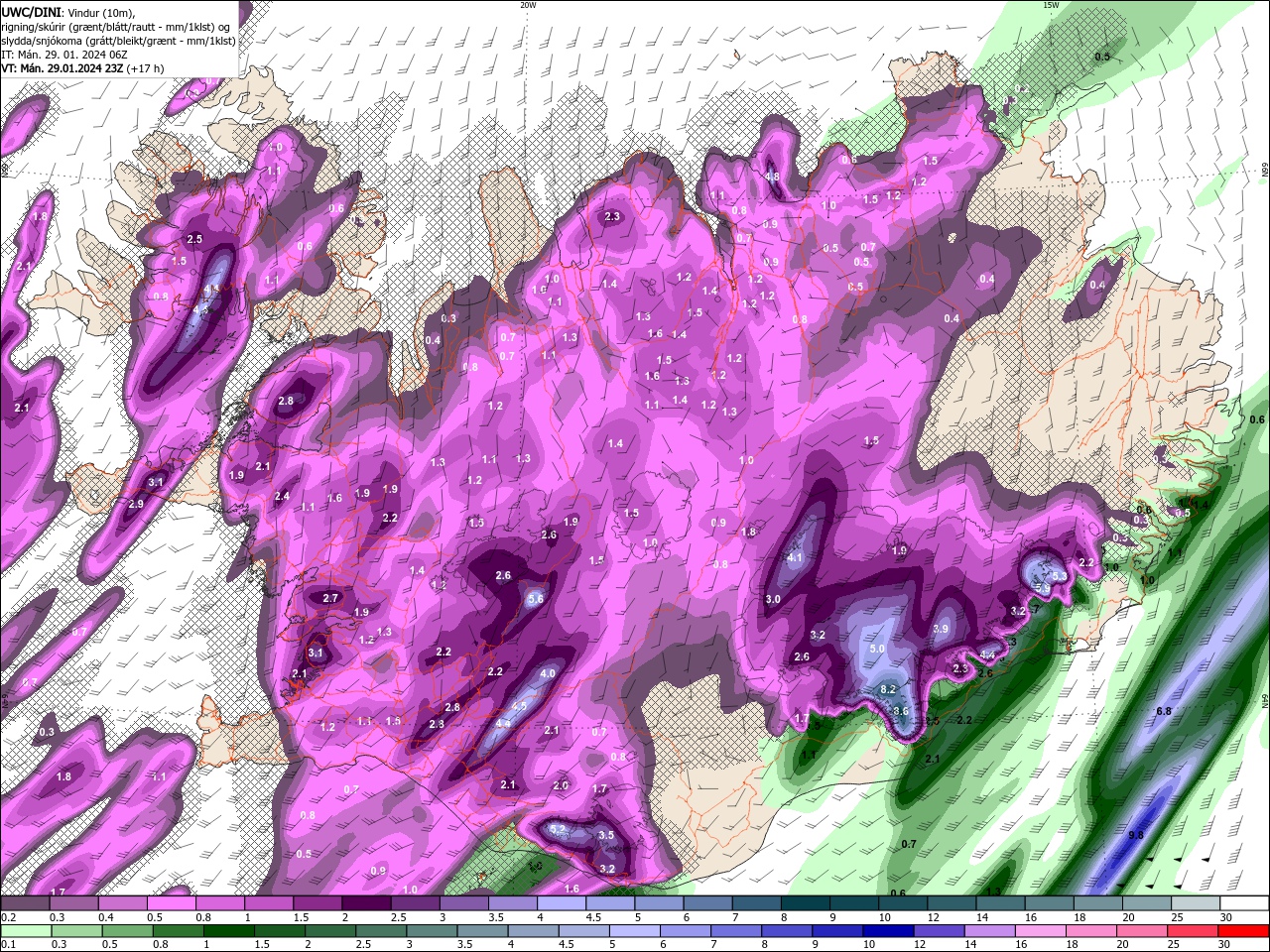
Task: Select the pale gray 25–30 snow scale swatch
Action: click(1196, 903)
